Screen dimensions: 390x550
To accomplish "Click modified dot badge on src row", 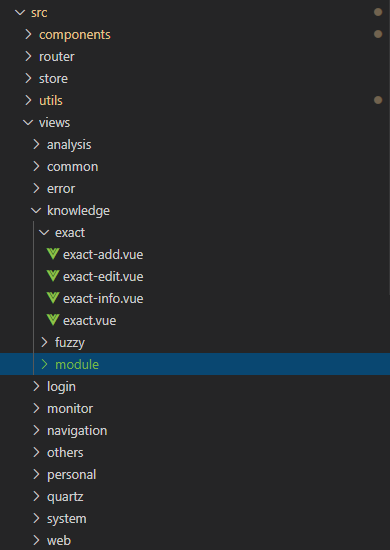I will pos(378,12).
